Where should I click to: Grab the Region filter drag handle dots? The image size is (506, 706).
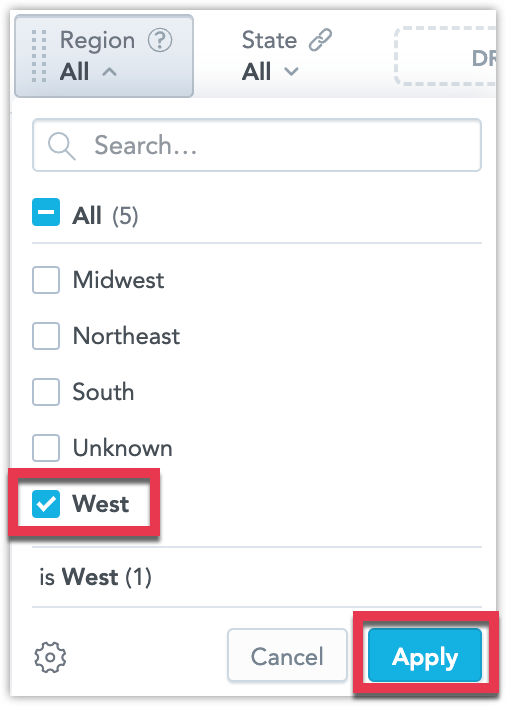[x=39, y=56]
